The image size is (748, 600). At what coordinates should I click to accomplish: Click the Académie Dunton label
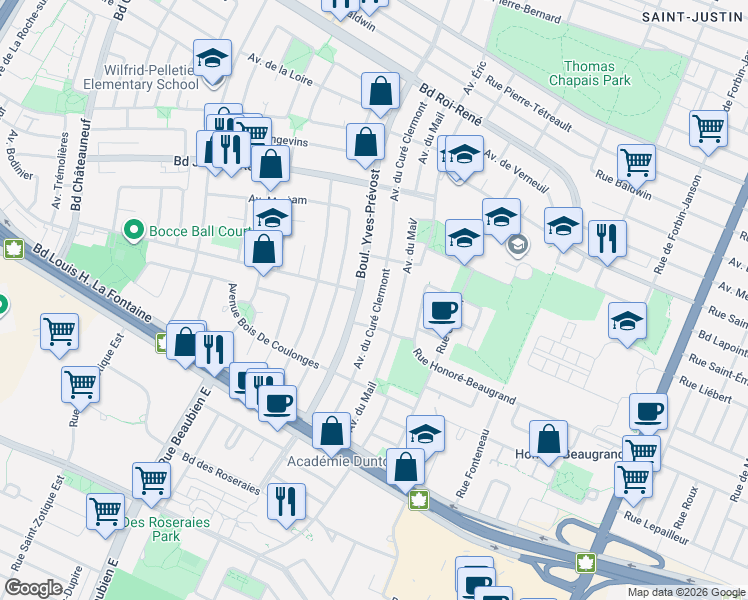(x=337, y=461)
